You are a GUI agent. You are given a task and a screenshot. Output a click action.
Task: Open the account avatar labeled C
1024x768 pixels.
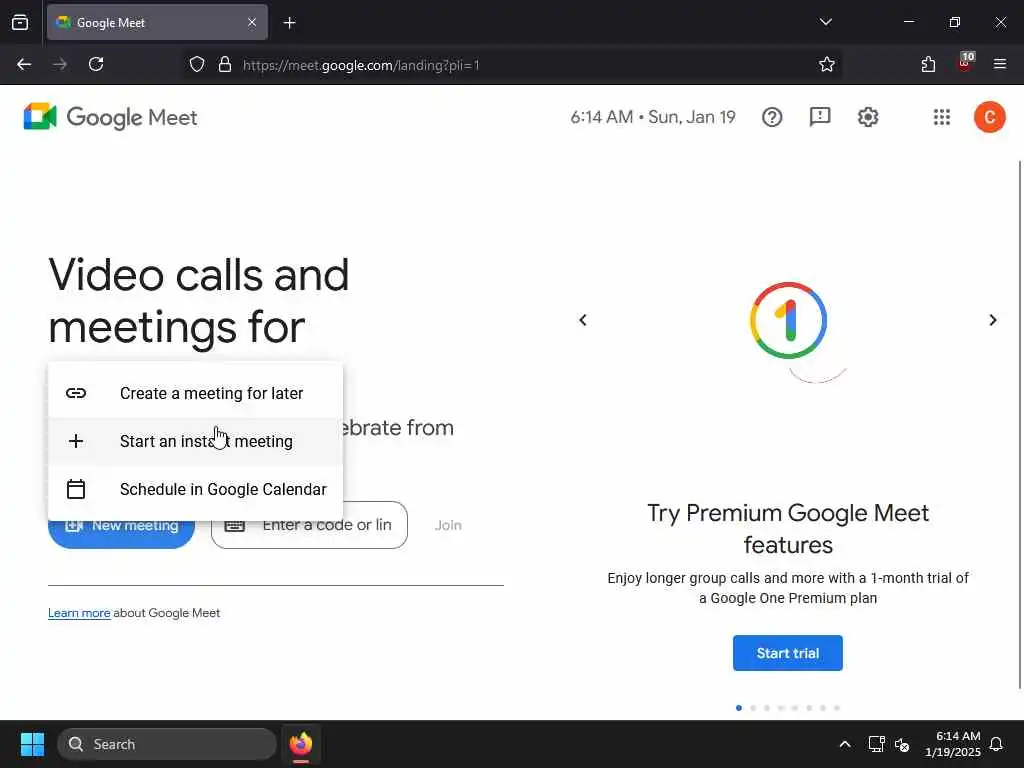tap(989, 117)
